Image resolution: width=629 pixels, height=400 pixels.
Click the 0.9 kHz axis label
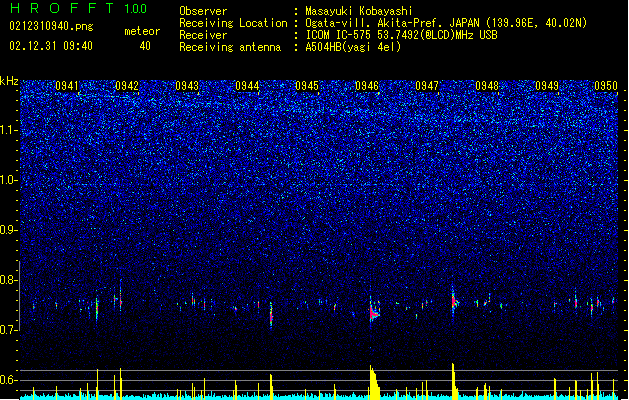coord(9,230)
